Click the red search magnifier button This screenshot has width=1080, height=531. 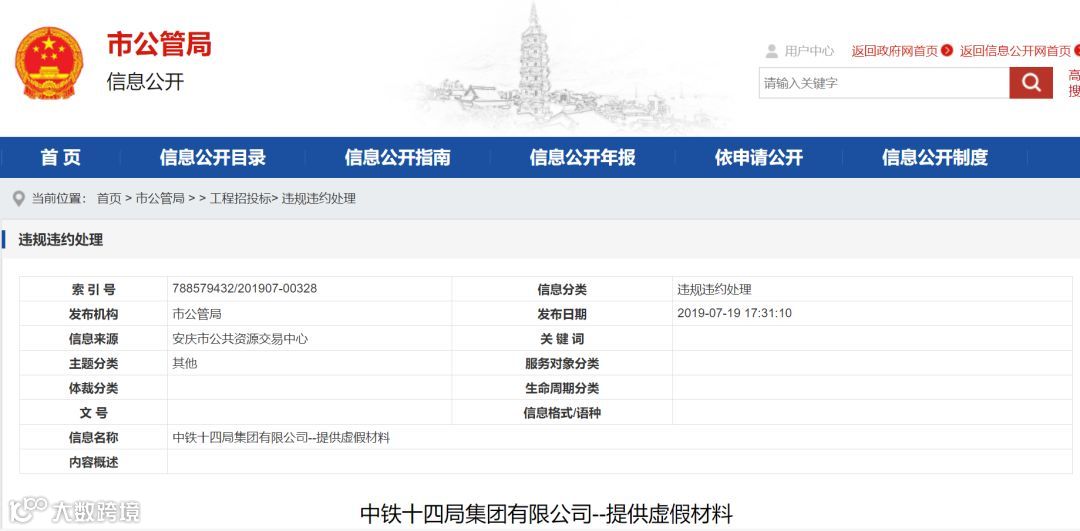(x=1030, y=83)
